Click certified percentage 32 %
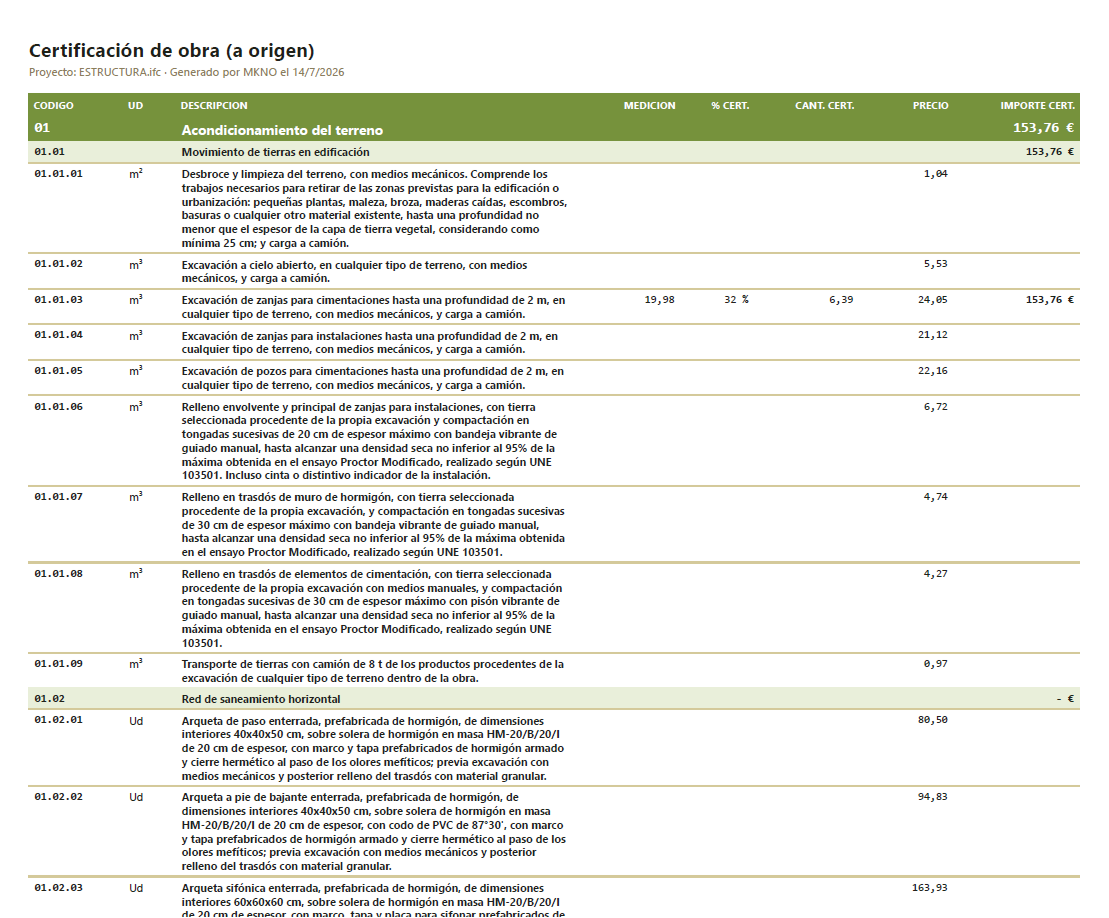The image size is (1109, 918). point(736,300)
